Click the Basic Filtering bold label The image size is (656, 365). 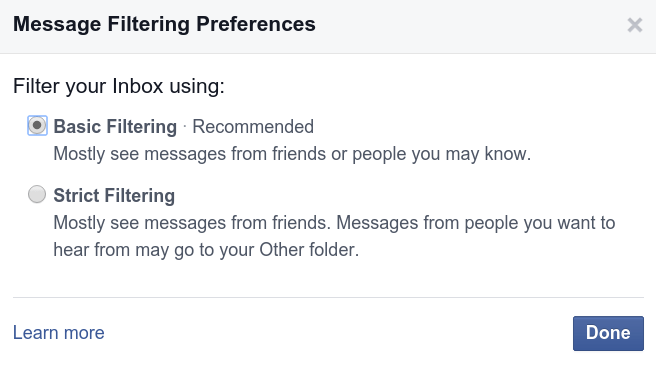click(115, 126)
